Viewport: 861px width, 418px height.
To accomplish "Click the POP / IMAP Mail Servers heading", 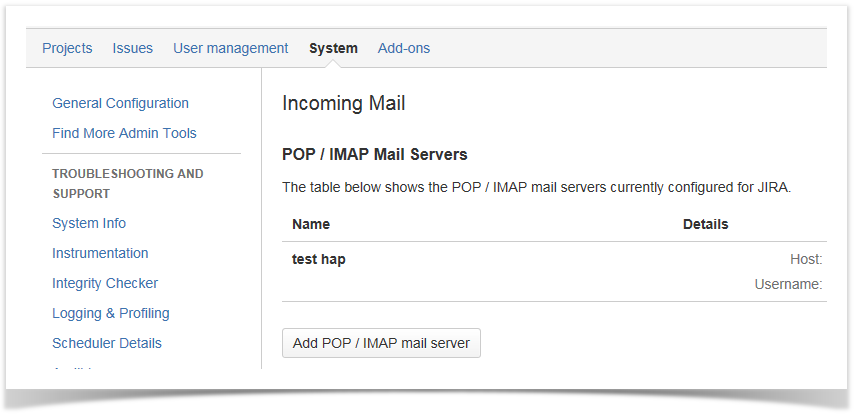I will tap(375, 155).
